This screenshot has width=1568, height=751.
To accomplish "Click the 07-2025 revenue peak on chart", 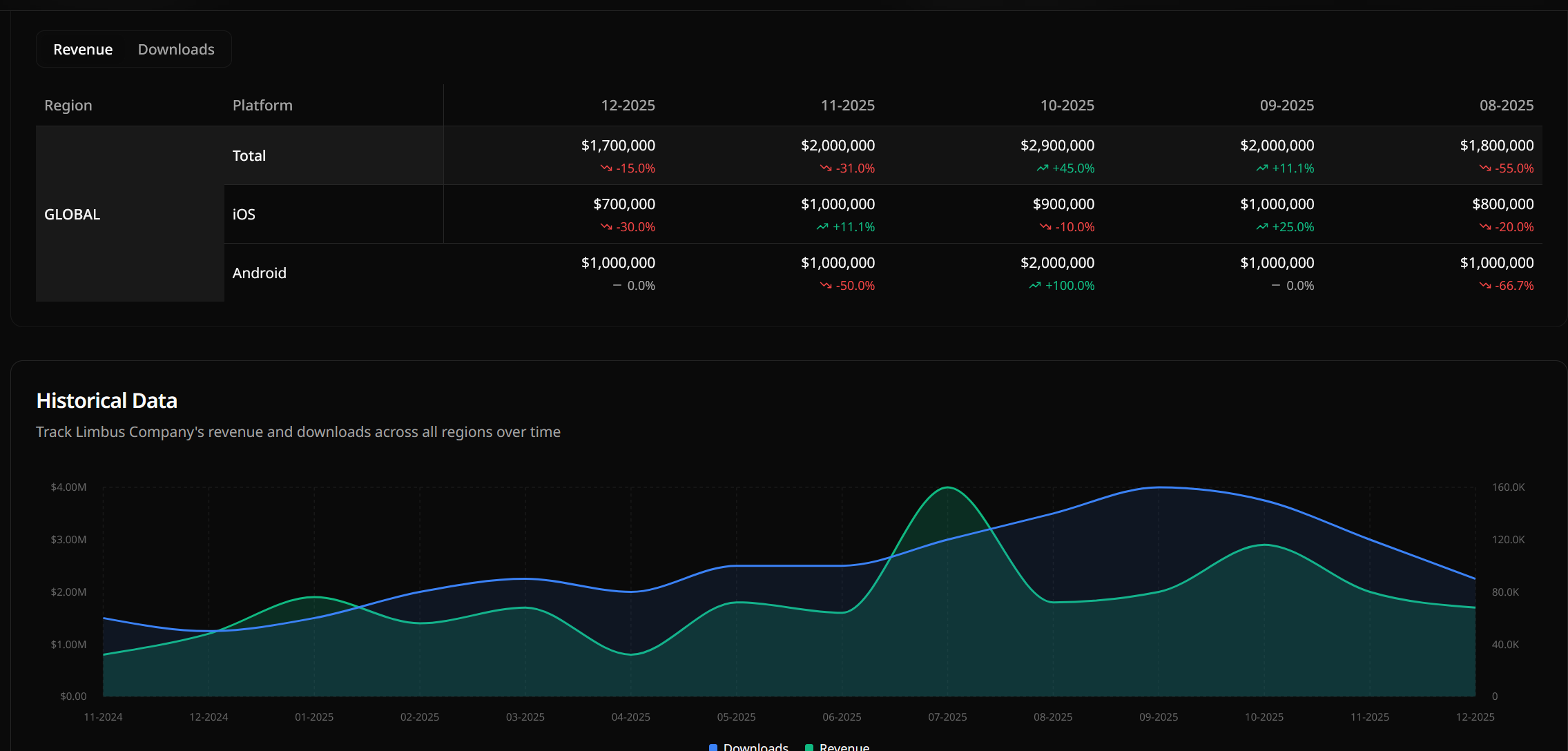I will [947, 488].
